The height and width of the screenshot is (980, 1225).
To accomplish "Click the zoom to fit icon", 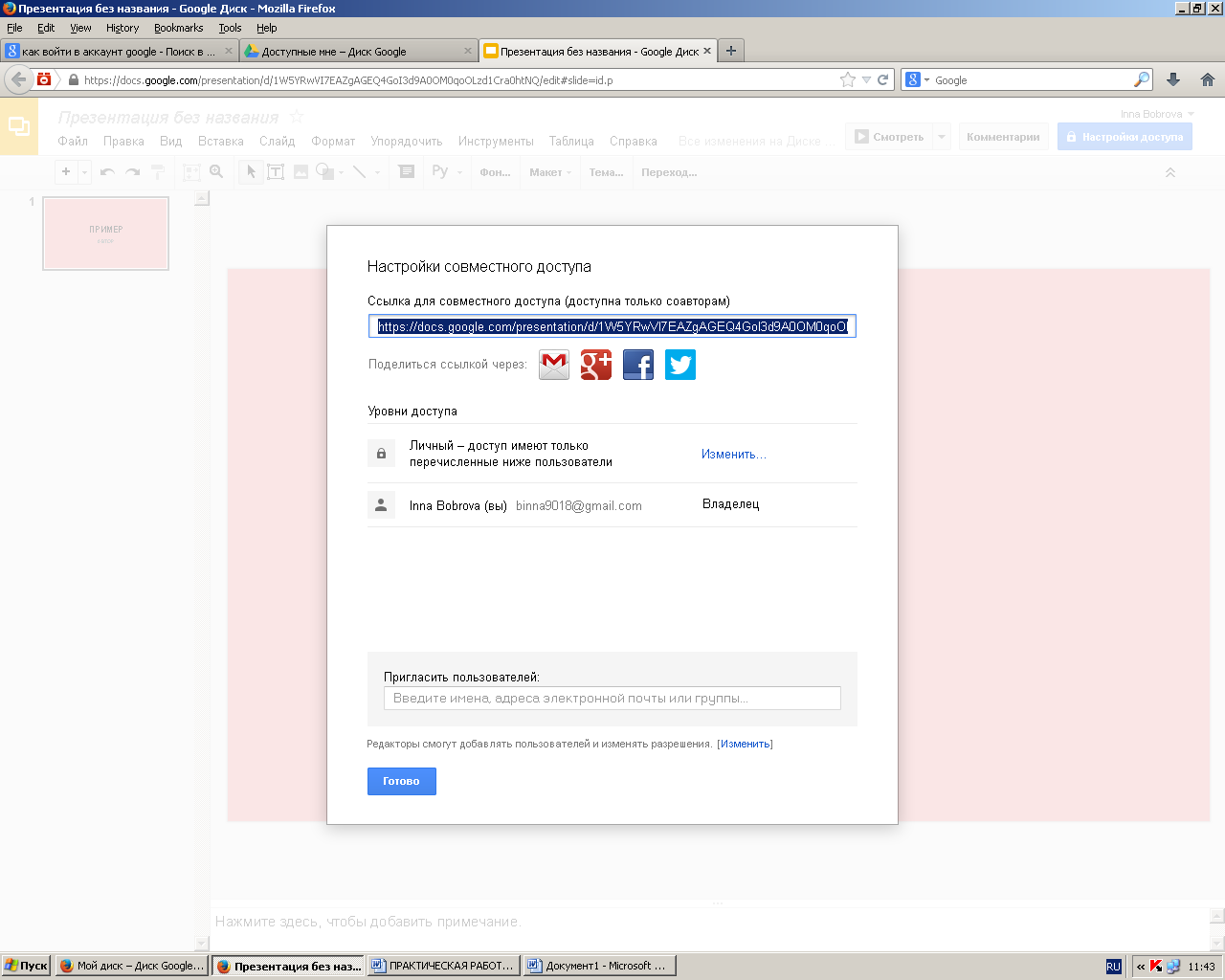I will coord(191,172).
